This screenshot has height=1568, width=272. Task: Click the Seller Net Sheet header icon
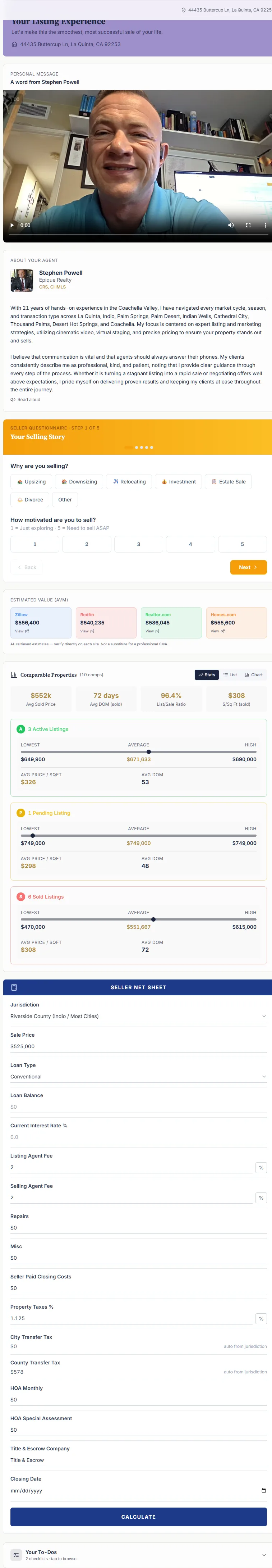pyautogui.click(x=14, y=987)
